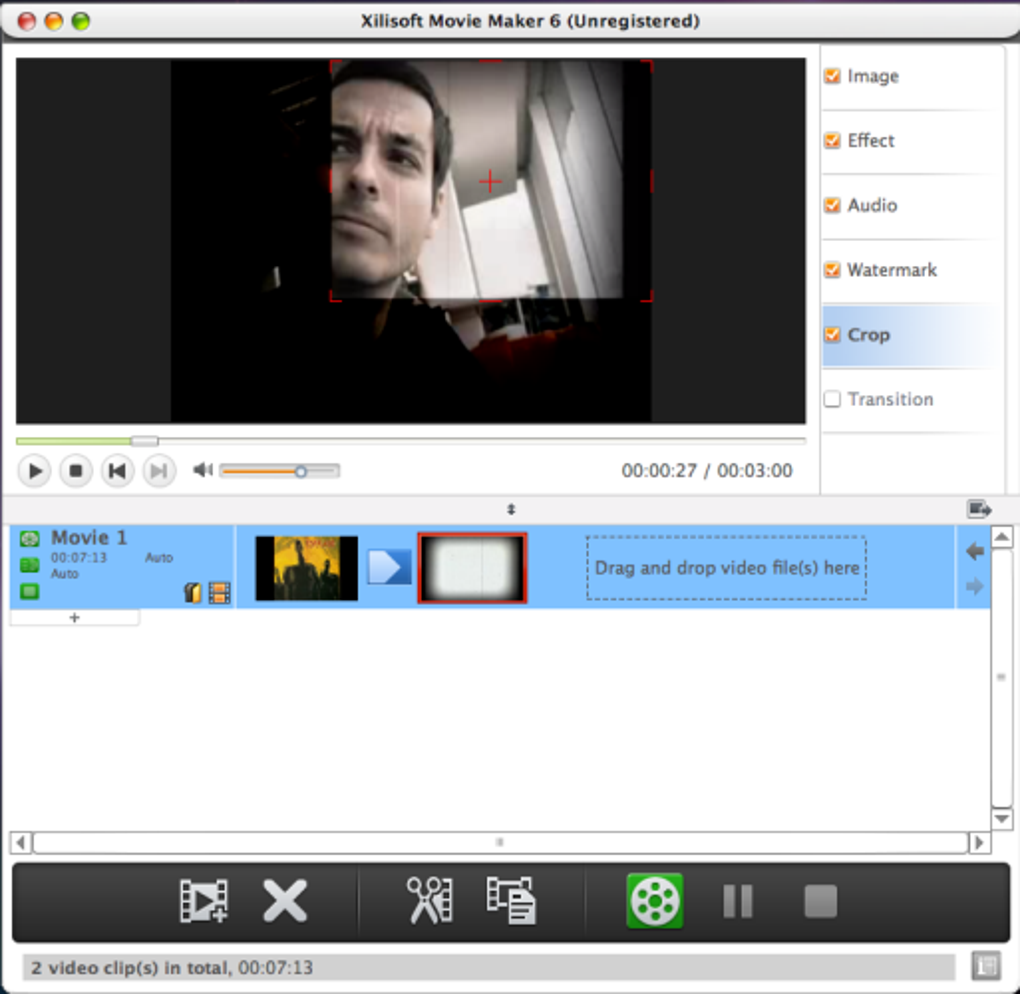Toggle the Effect checkbox
This screenshot has height=994, width=1020.
pyautogui.click(x=832, y=141)
